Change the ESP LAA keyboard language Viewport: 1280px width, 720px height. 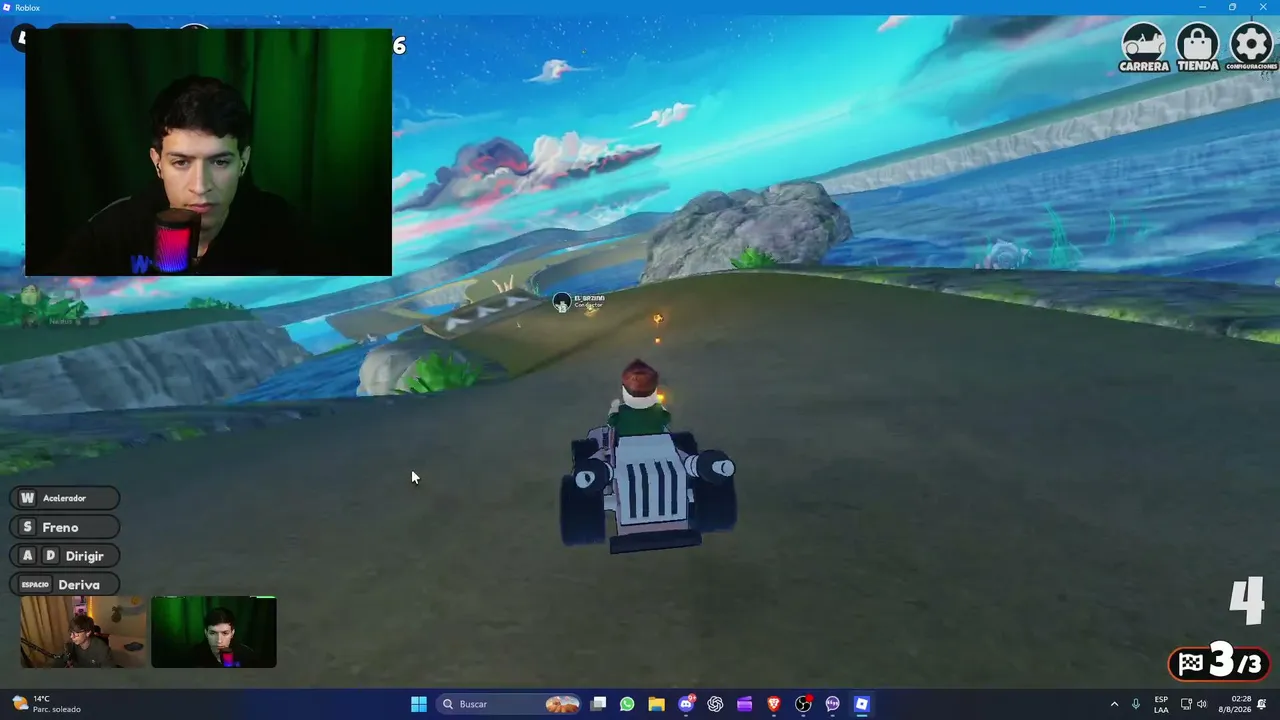coord(1161,704)
